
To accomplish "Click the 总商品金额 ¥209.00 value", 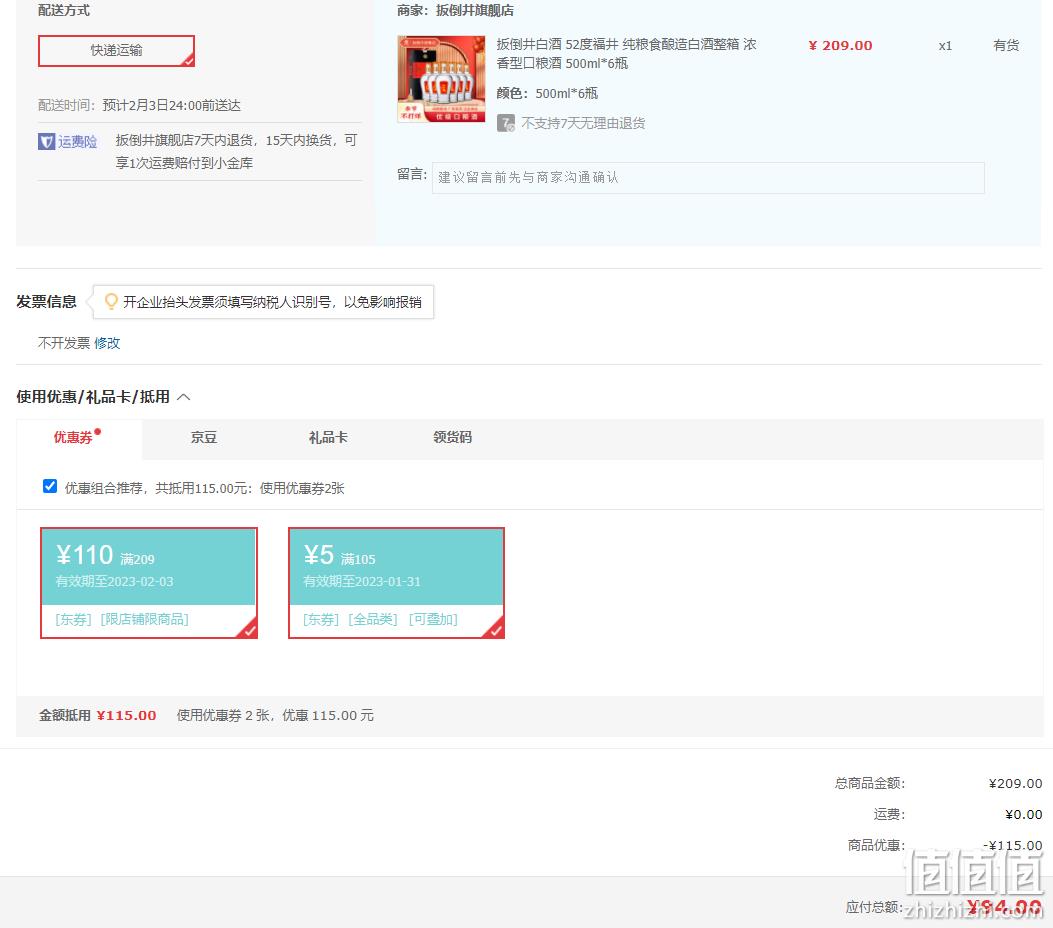I will 1015,784.
